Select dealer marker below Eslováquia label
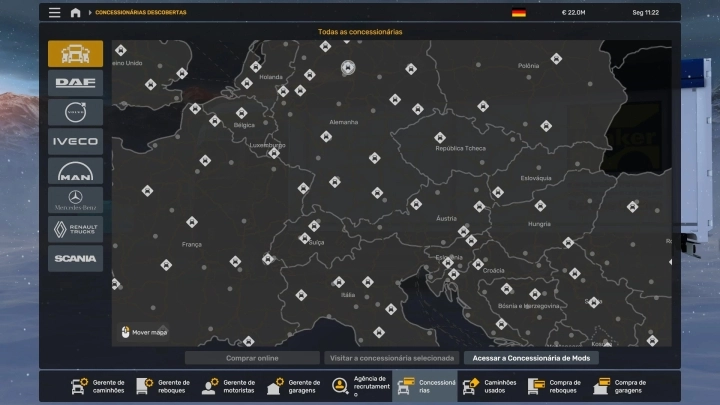 [498, 192]
